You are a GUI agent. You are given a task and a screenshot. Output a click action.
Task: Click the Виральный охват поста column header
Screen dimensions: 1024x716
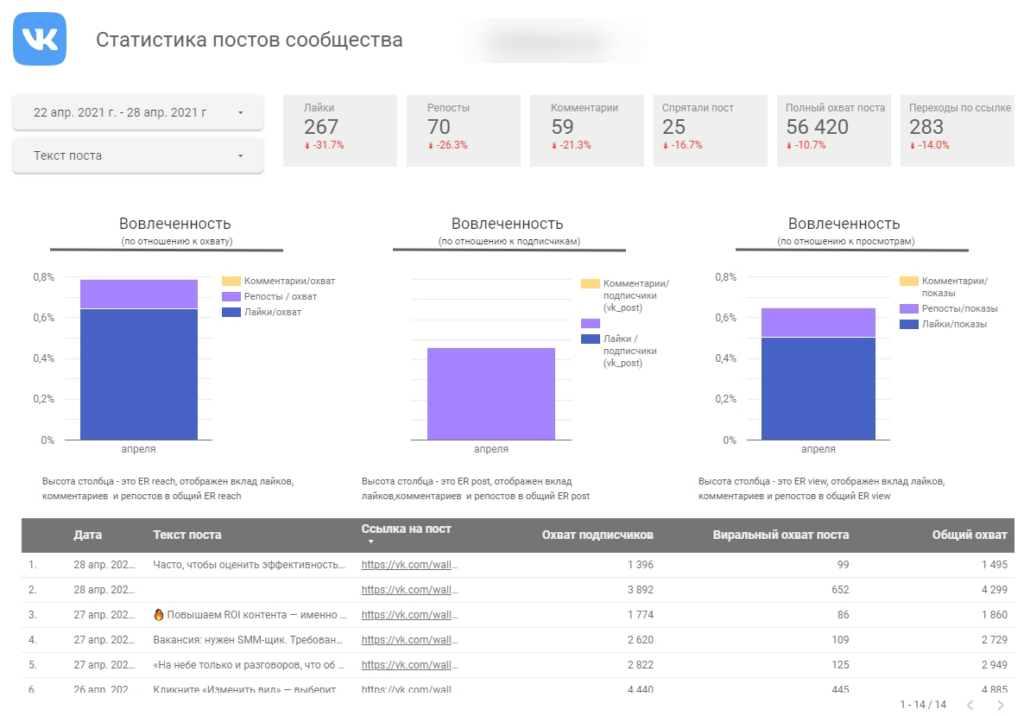[x=780, y=535]
